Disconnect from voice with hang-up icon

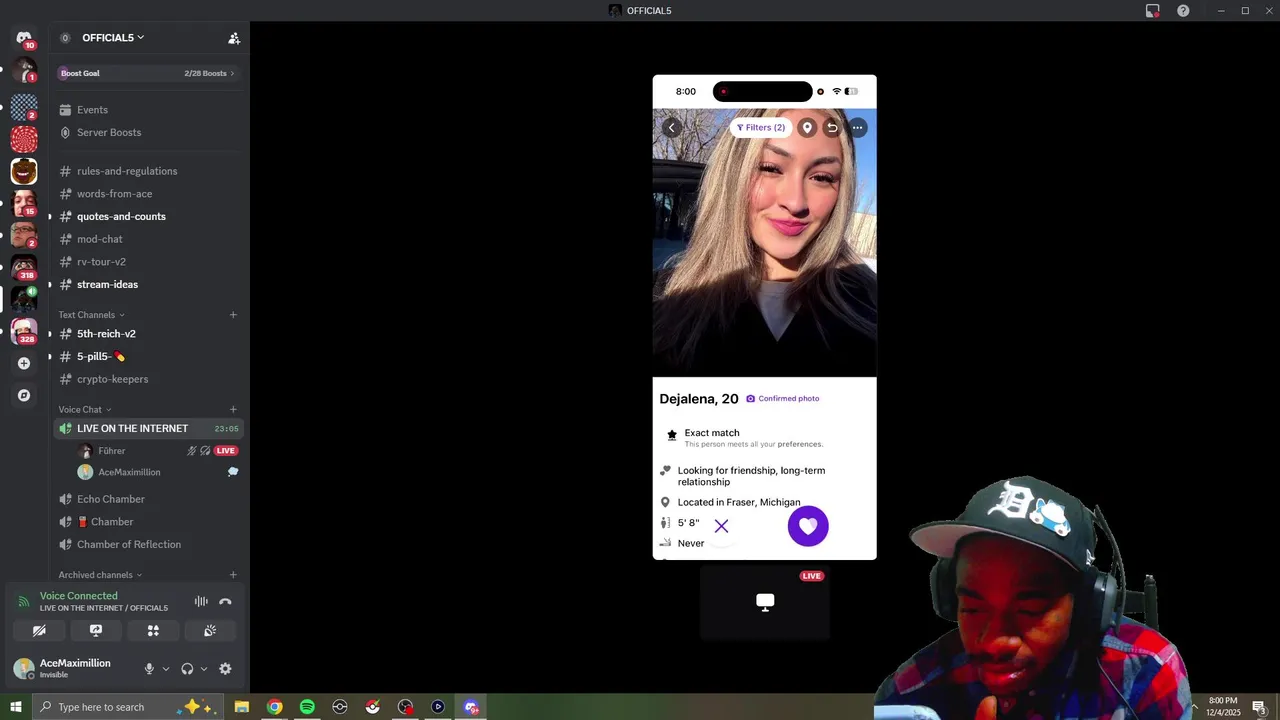225,602
